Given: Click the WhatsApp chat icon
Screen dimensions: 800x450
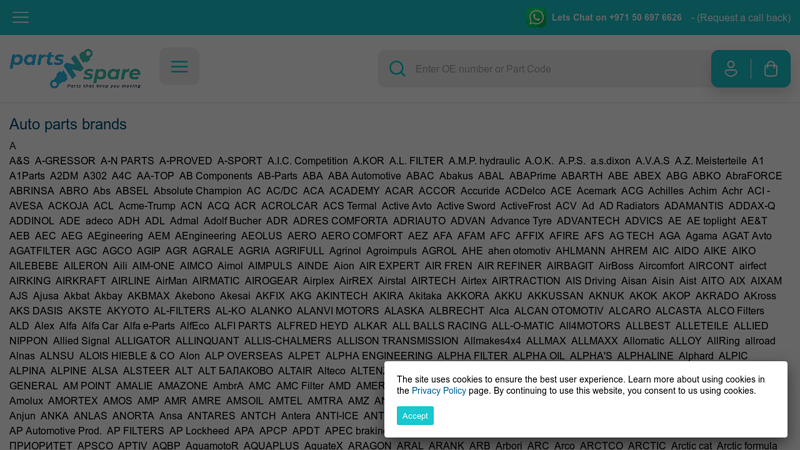Looking at the screenshot, I should click(x=536, y=17).
